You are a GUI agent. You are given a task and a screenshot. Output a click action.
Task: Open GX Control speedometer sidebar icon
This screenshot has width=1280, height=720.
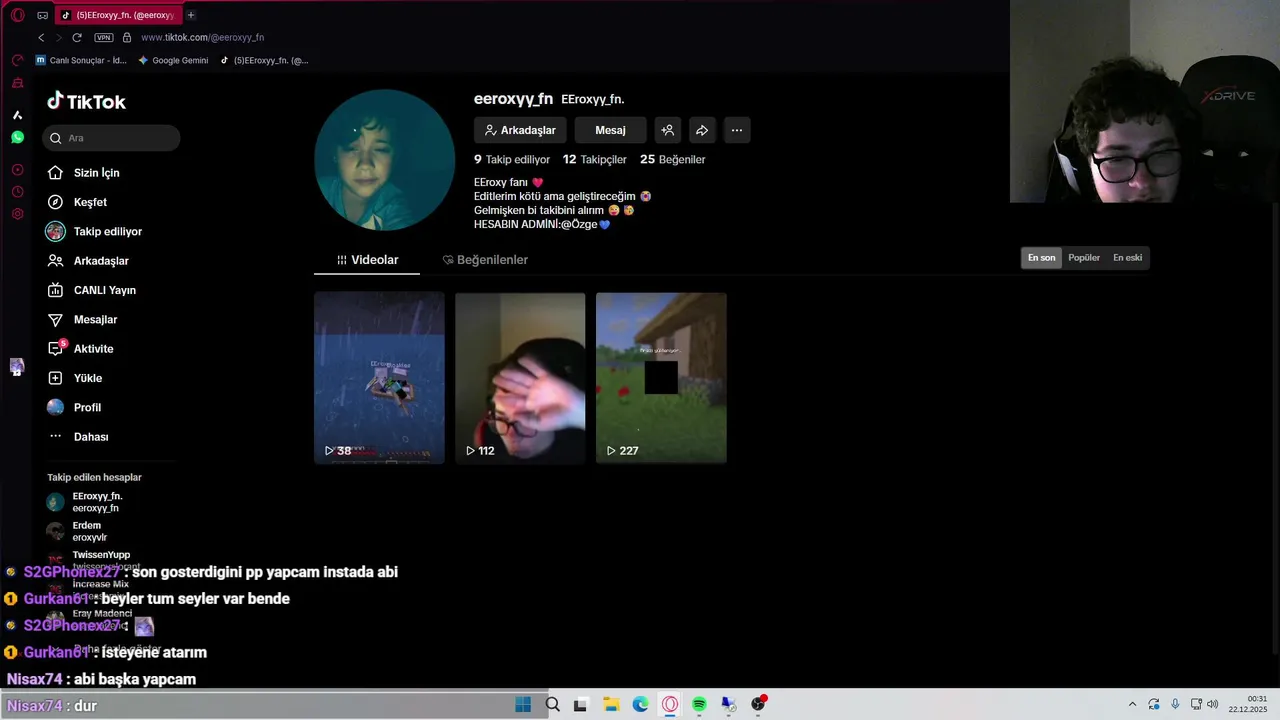click(17, 60)
